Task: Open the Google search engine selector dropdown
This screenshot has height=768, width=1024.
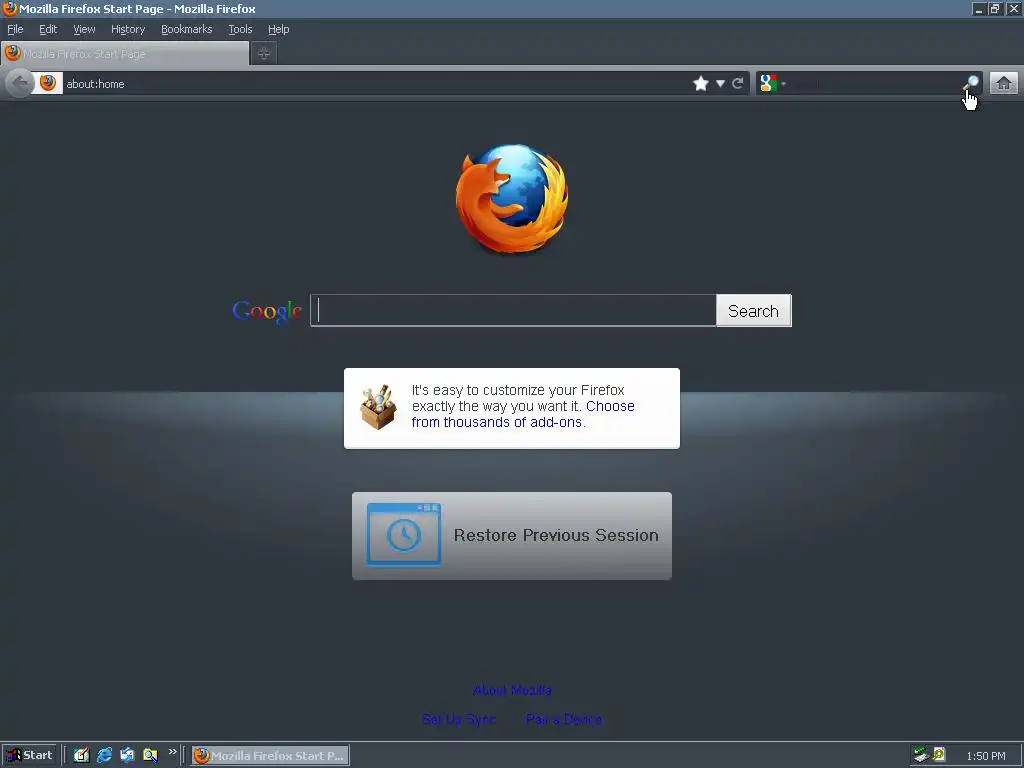Action: (x=773, y=83)
